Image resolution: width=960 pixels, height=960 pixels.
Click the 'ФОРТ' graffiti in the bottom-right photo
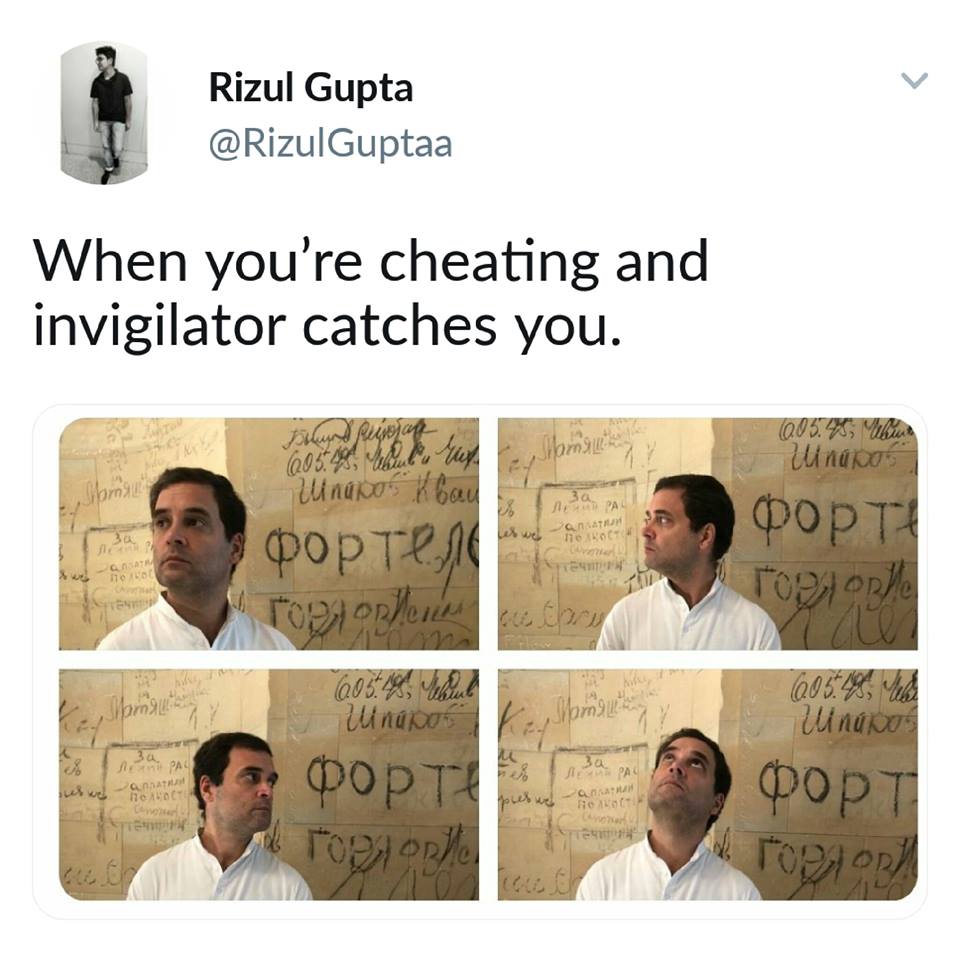[x=838, y=789]
